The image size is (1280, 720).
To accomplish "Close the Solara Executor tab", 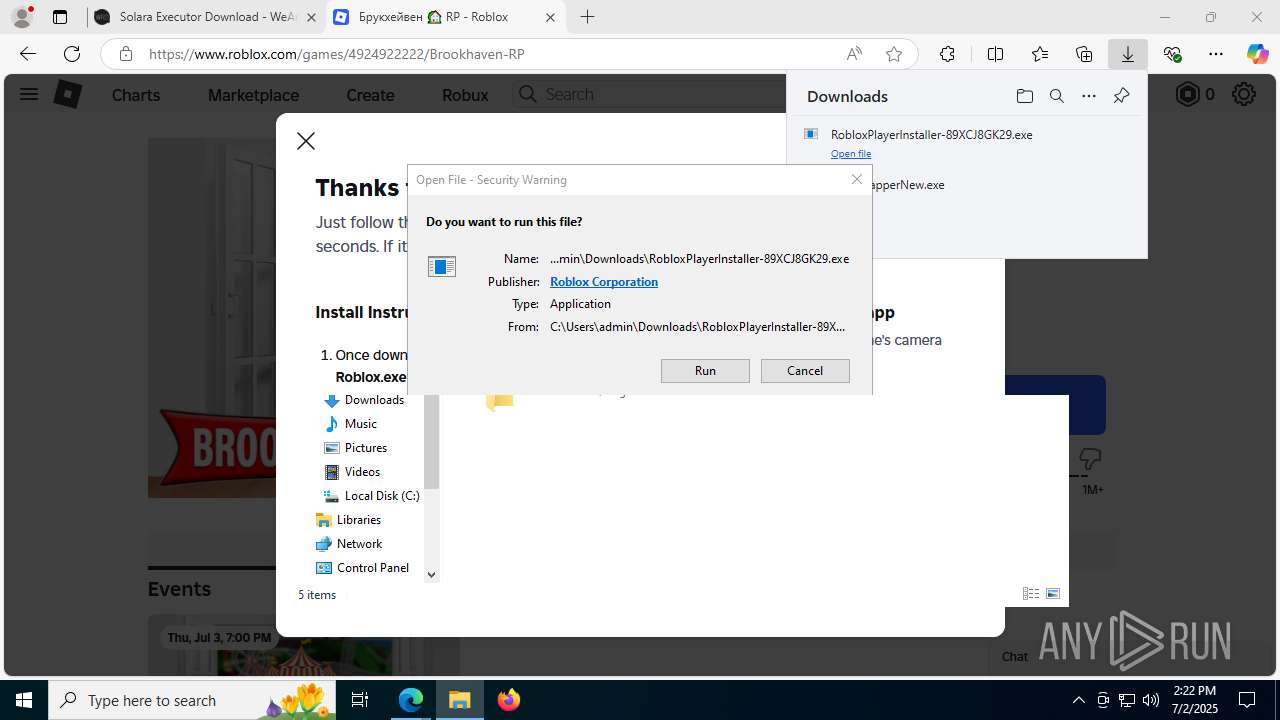I will point(311,17).
